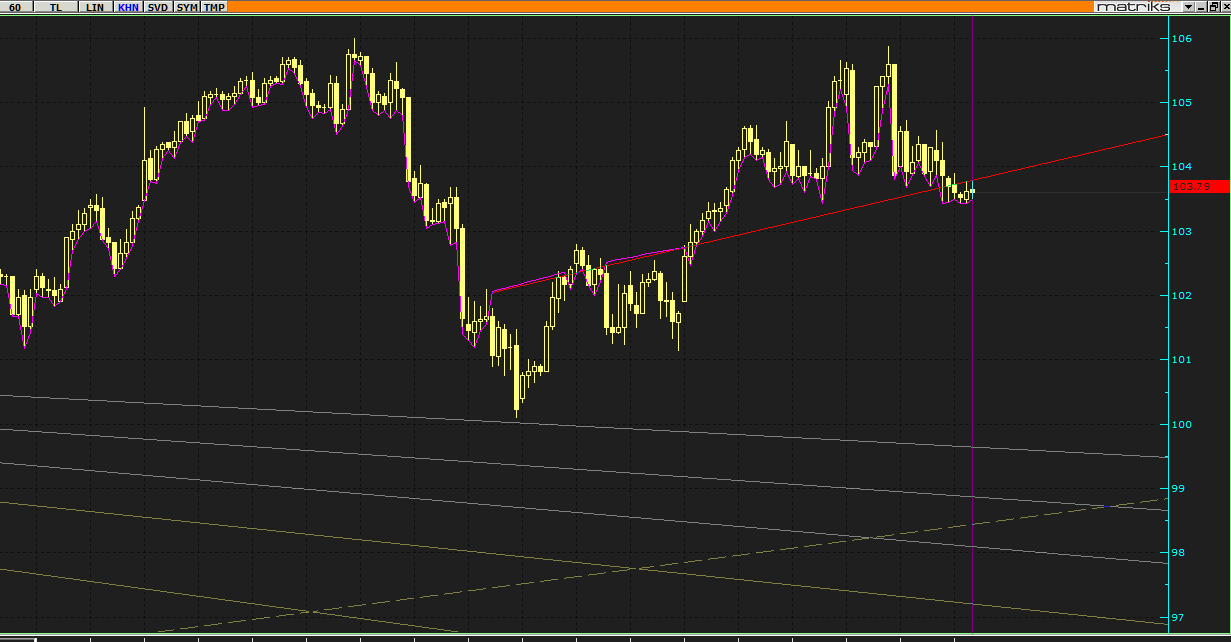Minimize the chart window
This screenshot has height=642, width=1231.
tap(1200, 7)
